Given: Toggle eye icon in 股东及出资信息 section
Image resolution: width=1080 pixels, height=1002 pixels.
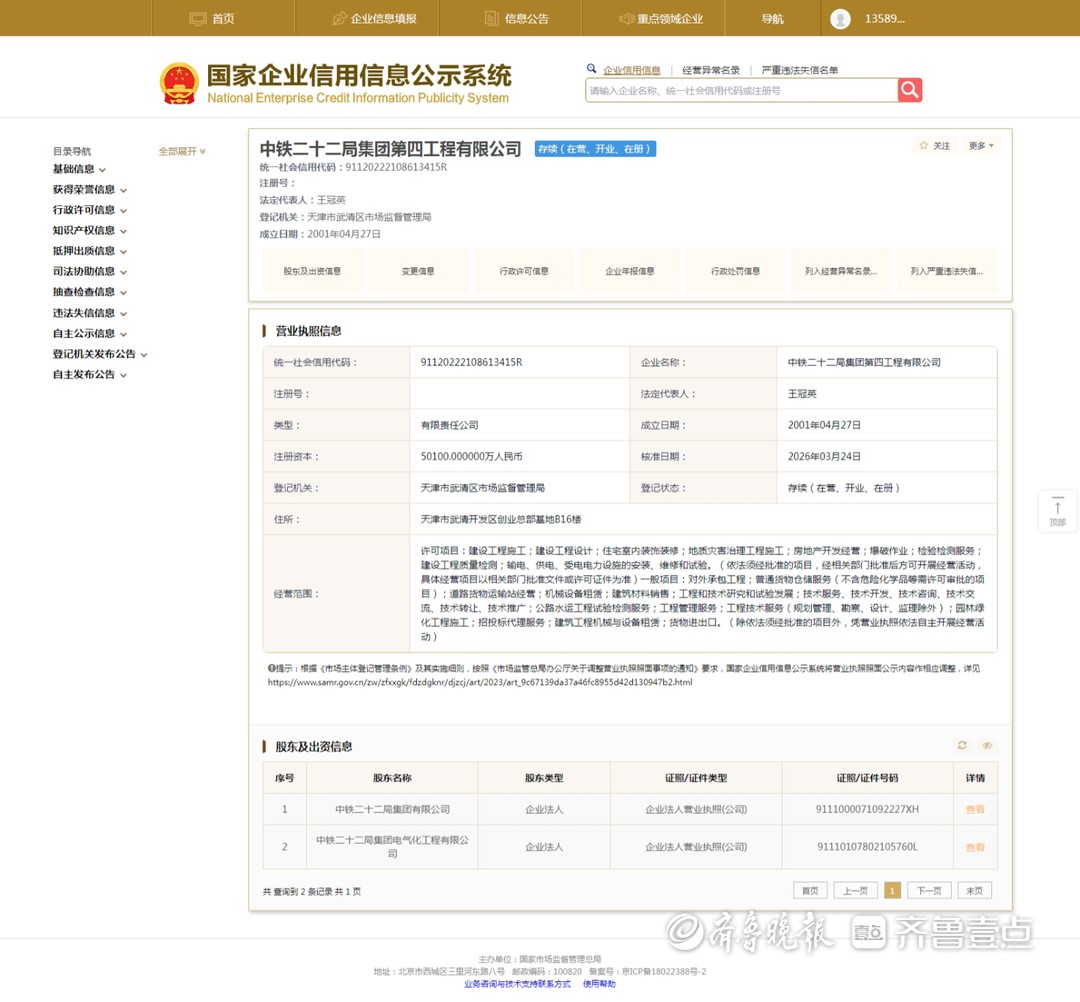Looking at the screenshot, I should (987, 745).
